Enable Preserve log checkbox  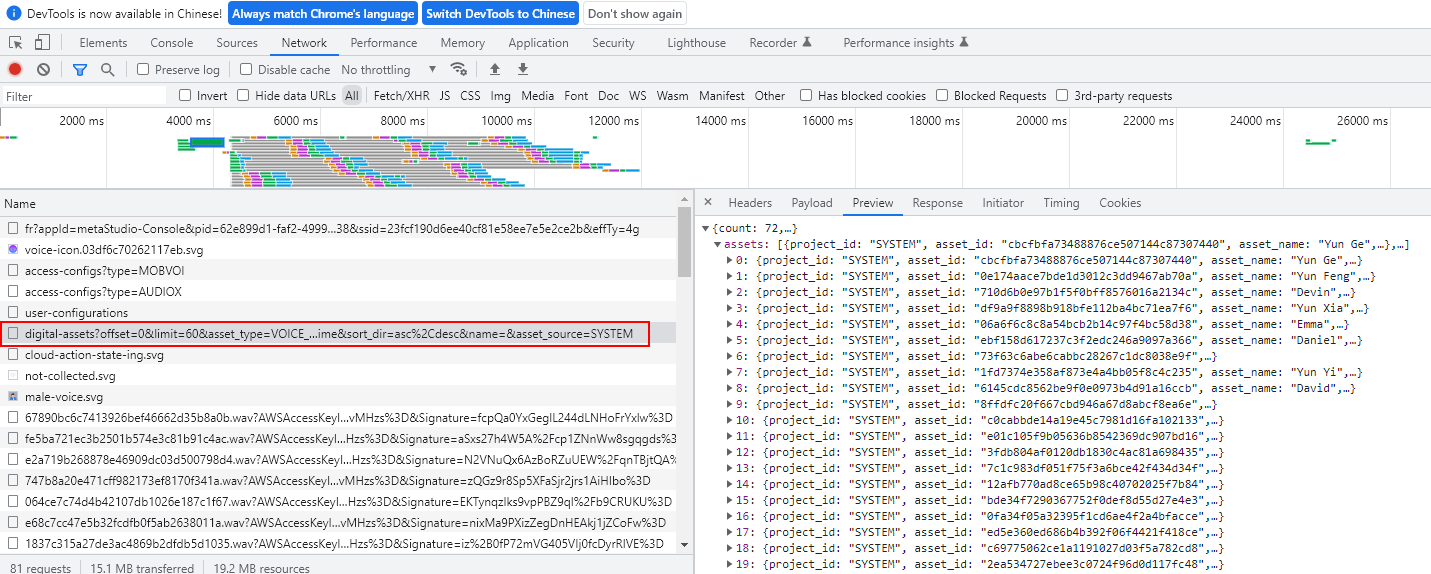pos(143,69)
